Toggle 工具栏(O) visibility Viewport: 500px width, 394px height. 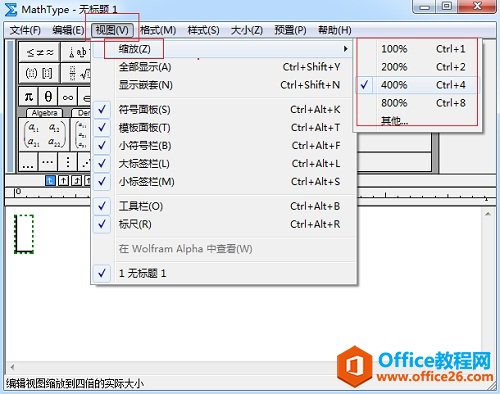(223, 206)
